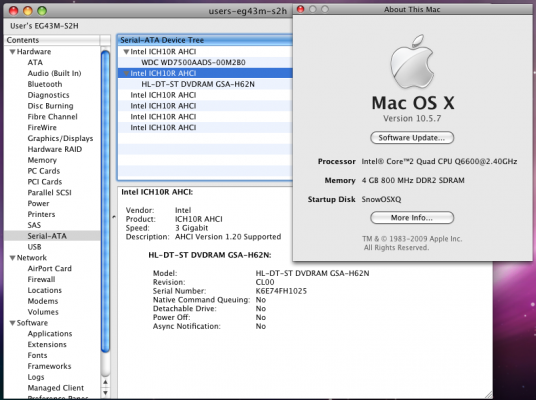Click the sidebar scroll down arrow

(x=105, y=393)
